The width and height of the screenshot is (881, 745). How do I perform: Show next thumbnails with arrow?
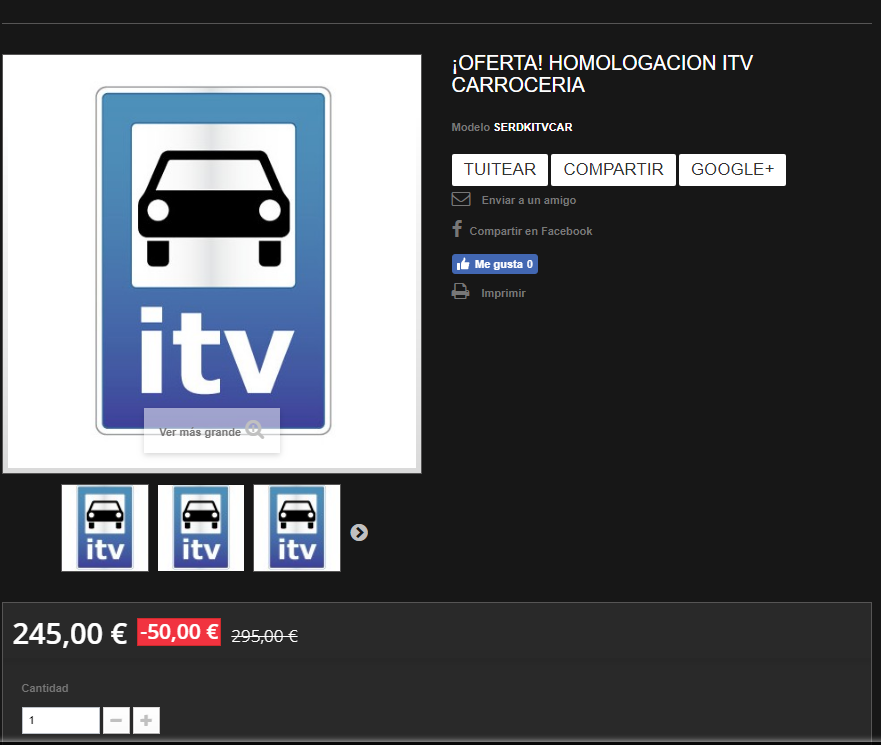359,532
